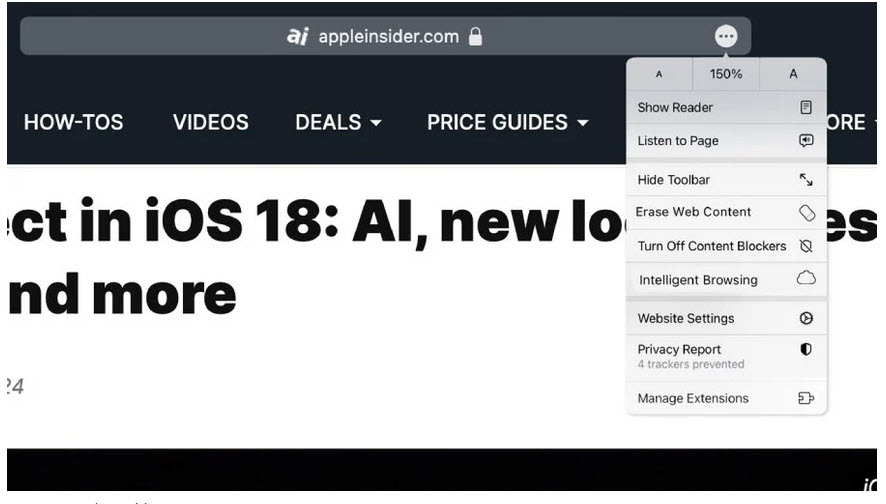
Task: Click the Erase Web Content eraser icon
Action: (x=807, y=213)
